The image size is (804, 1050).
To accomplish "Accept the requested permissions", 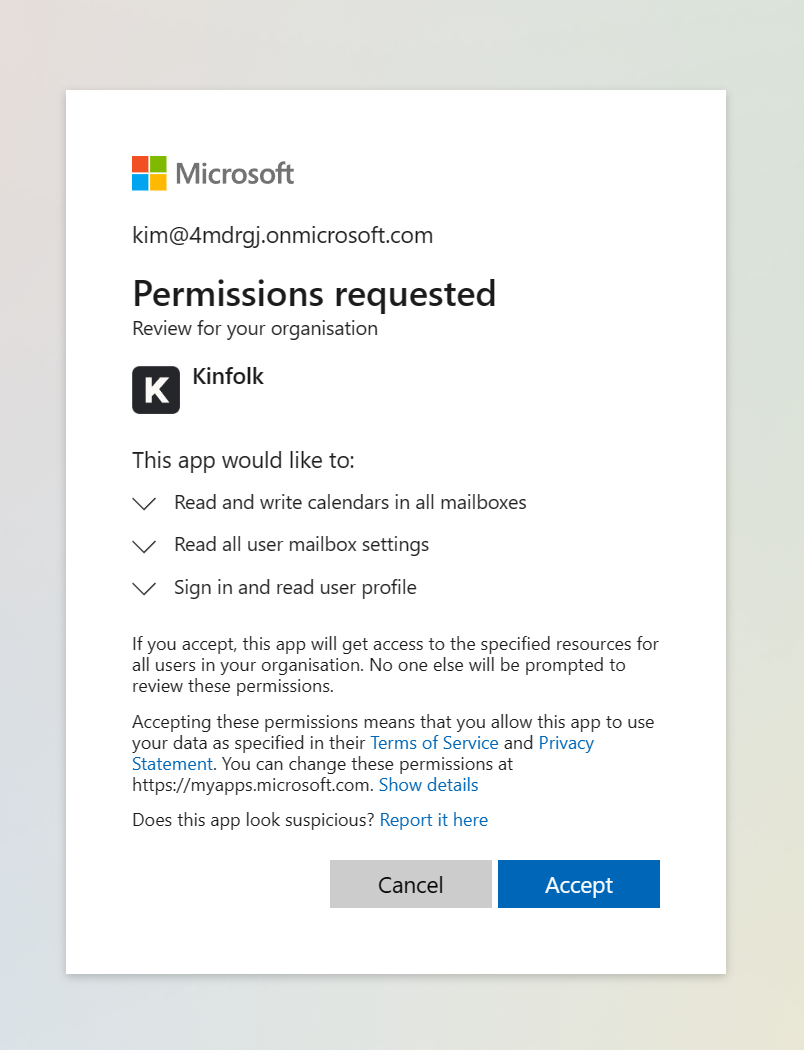I will pyautogui.click(x=579, y=884).
